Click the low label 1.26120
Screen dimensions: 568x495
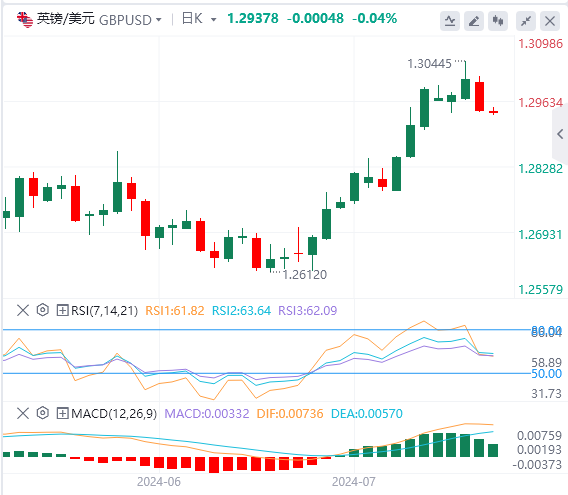point(305,275)
